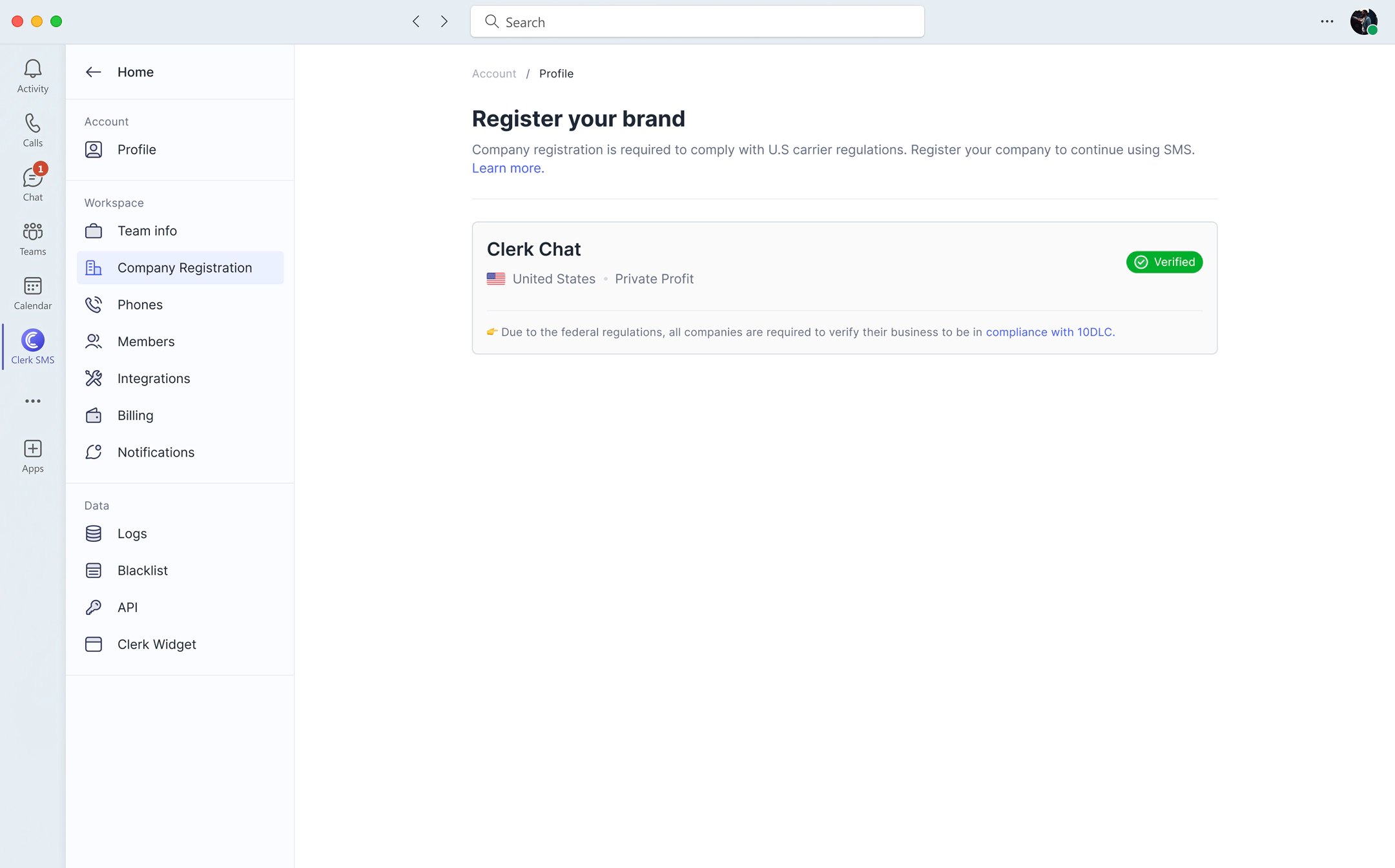Select Company Registration in sidebar
Viewport: 1395px width, 868px height.
click(180, 267)
